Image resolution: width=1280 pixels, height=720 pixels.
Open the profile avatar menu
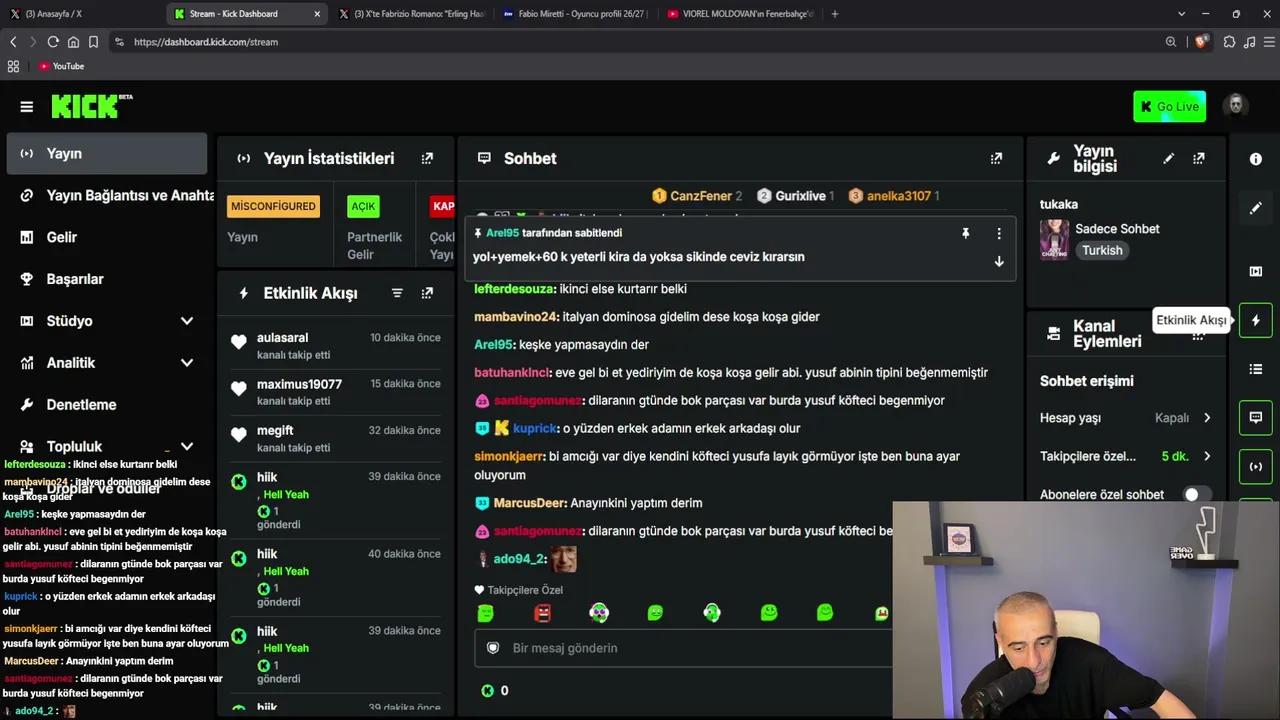[1236, 106]
